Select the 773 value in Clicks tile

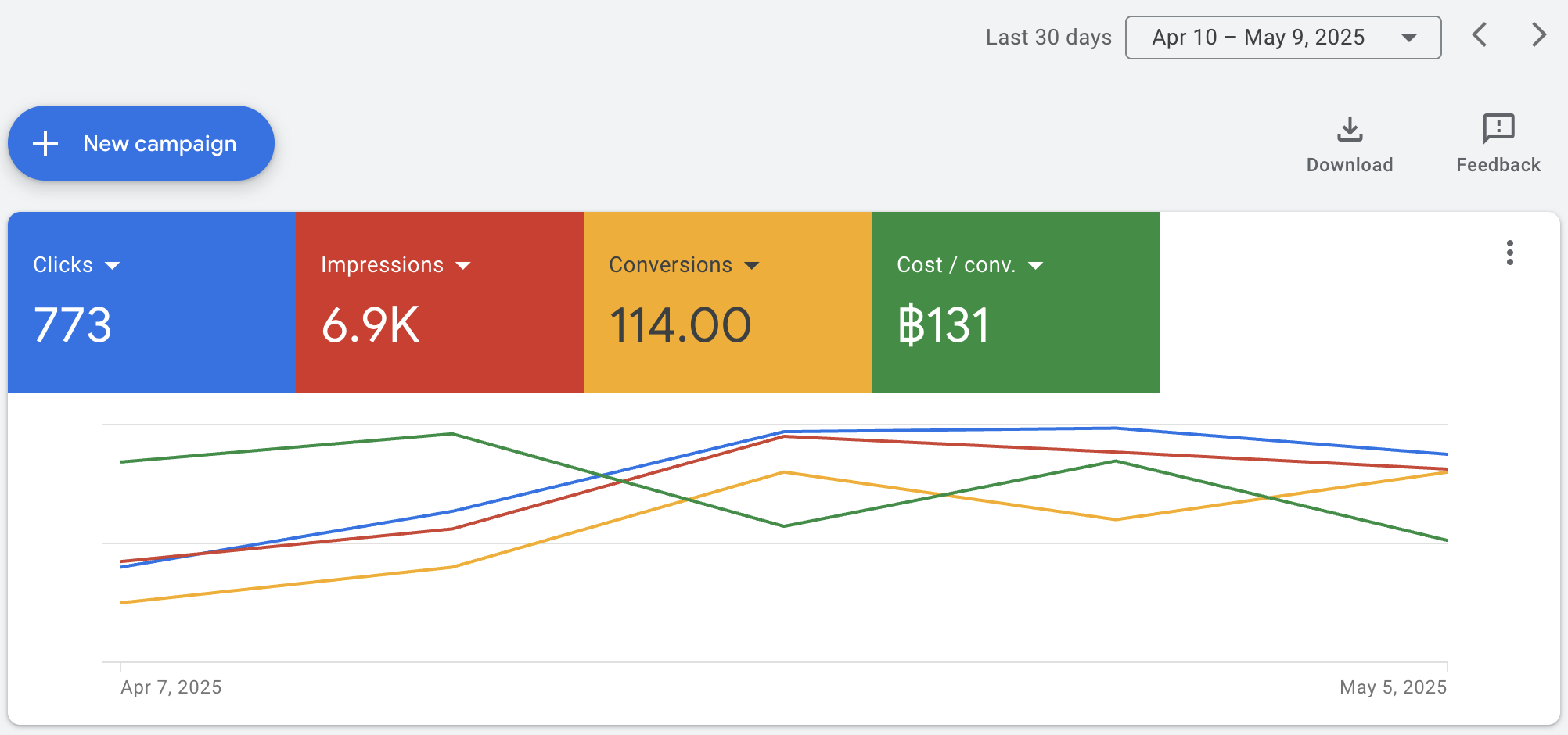coord(73,325)
